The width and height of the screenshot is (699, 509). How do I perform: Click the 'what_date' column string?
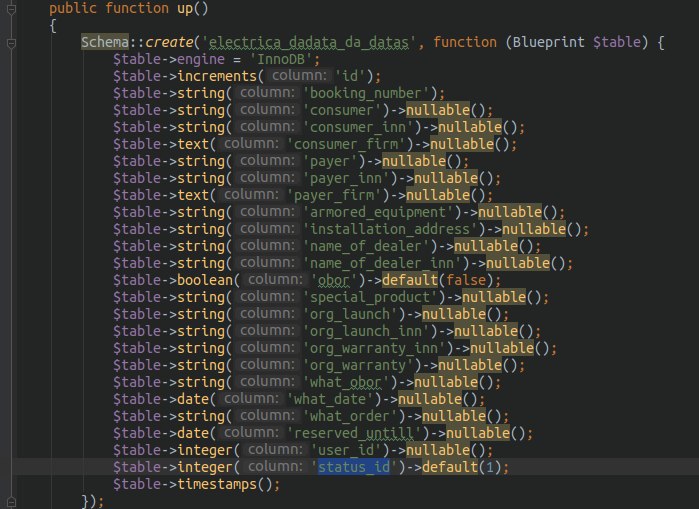click(329, 399)
